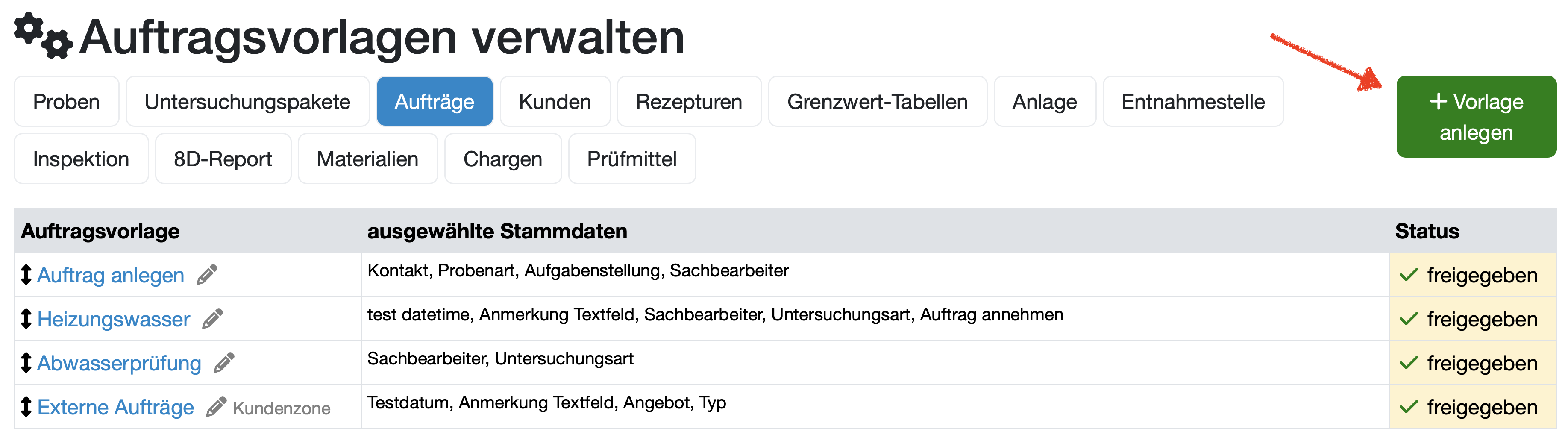Click the reorder arrow handle for Auftrag anlegen

tap(26, 274)
